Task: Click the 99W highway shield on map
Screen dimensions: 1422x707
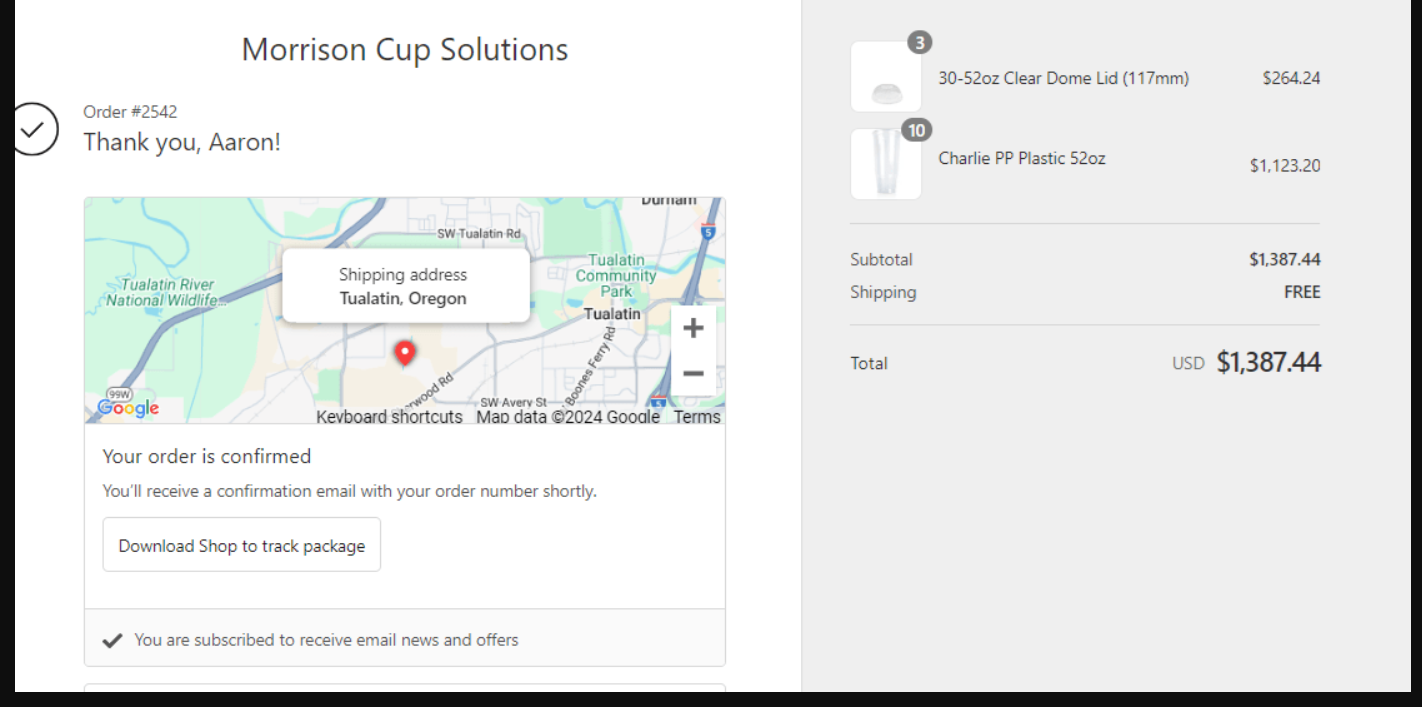Action: click(119, 394)
